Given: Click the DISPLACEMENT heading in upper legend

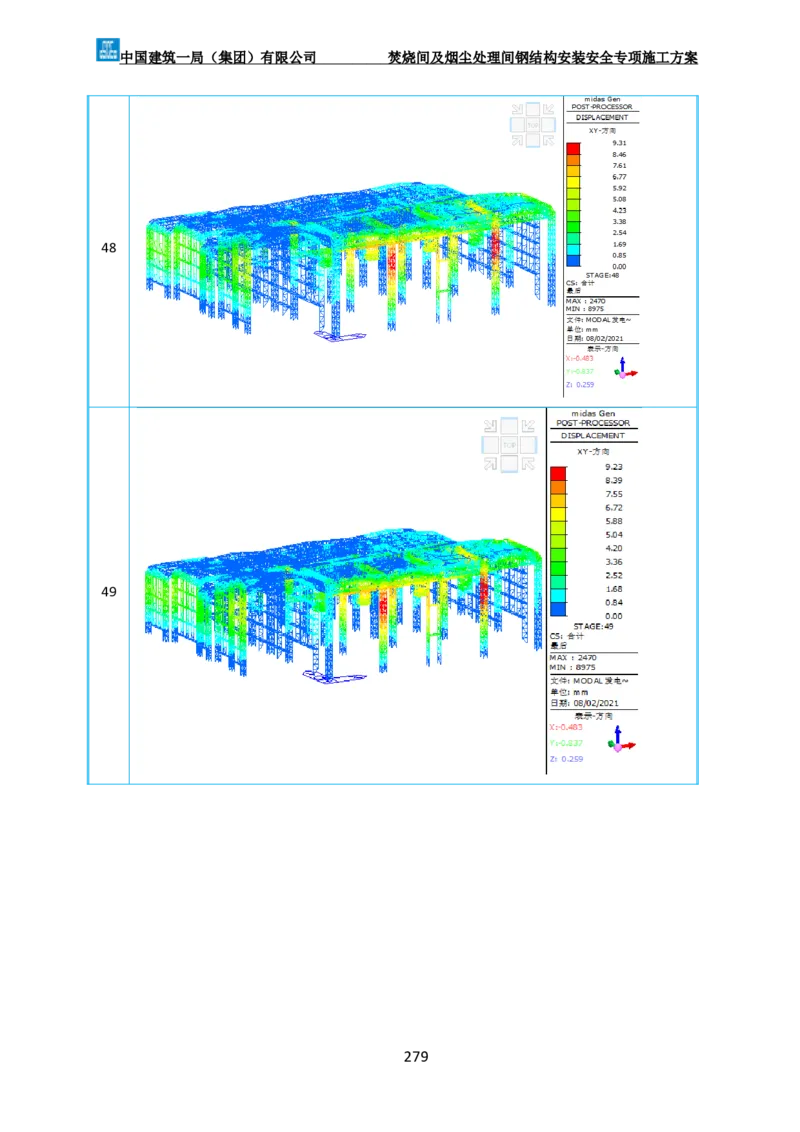Looking at the screenshot, I should (602, 117).
